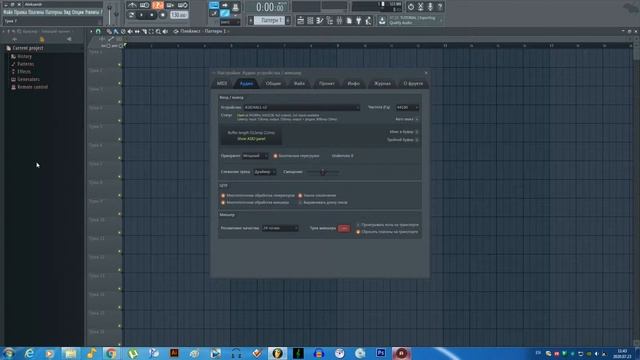
Task: Open the plugin picker plug icon
Action: [x=358, y=20]
